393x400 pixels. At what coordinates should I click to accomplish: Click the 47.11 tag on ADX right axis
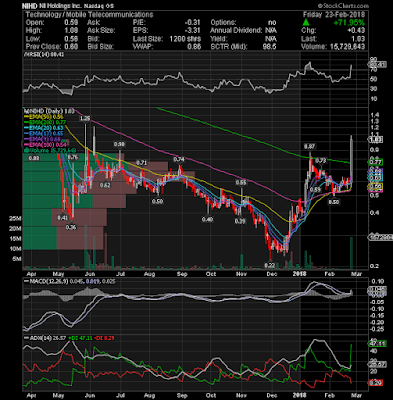pyautogui.click(x=377, y=344)
